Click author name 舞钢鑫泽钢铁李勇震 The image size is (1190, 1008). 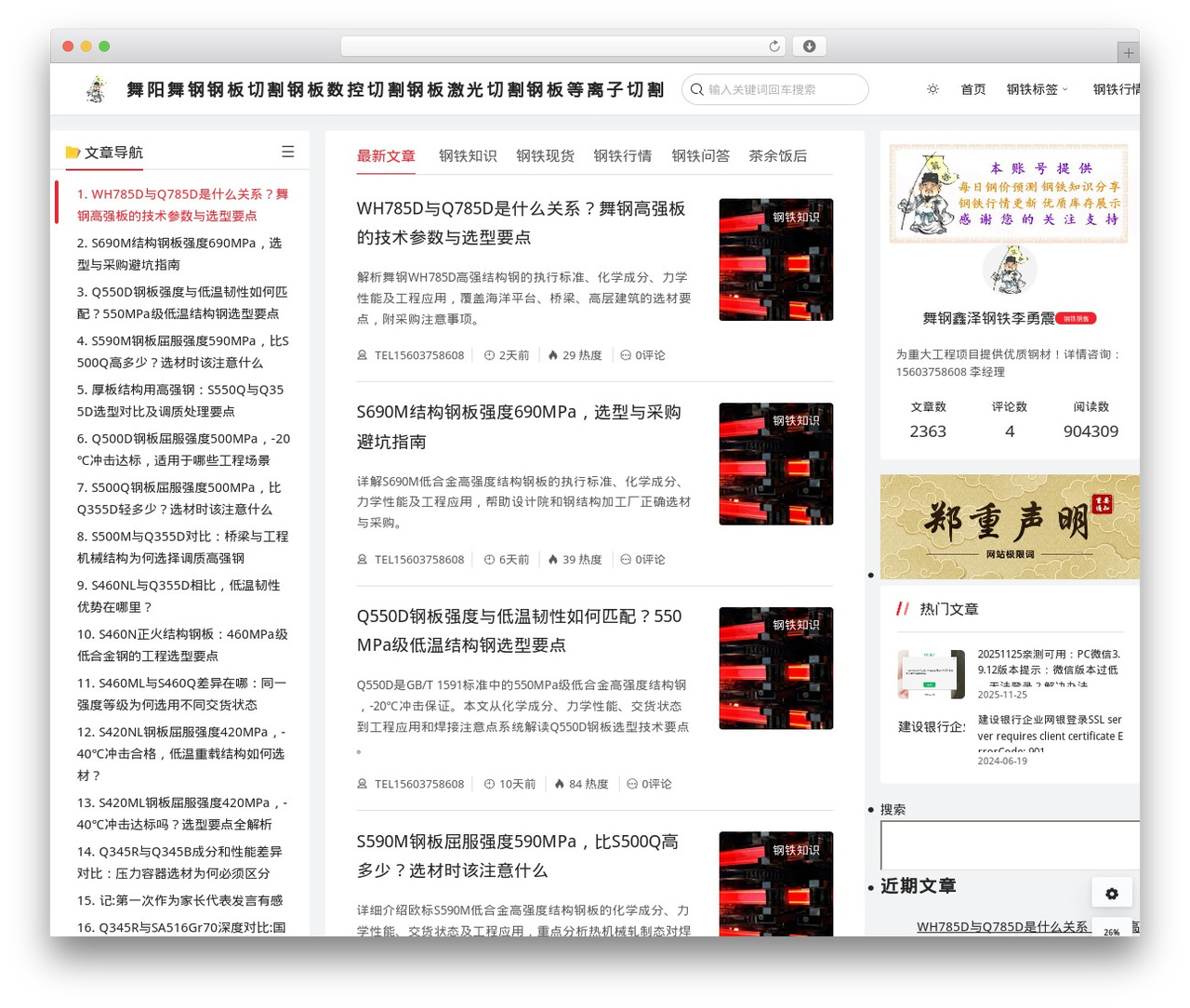point(988,319)
